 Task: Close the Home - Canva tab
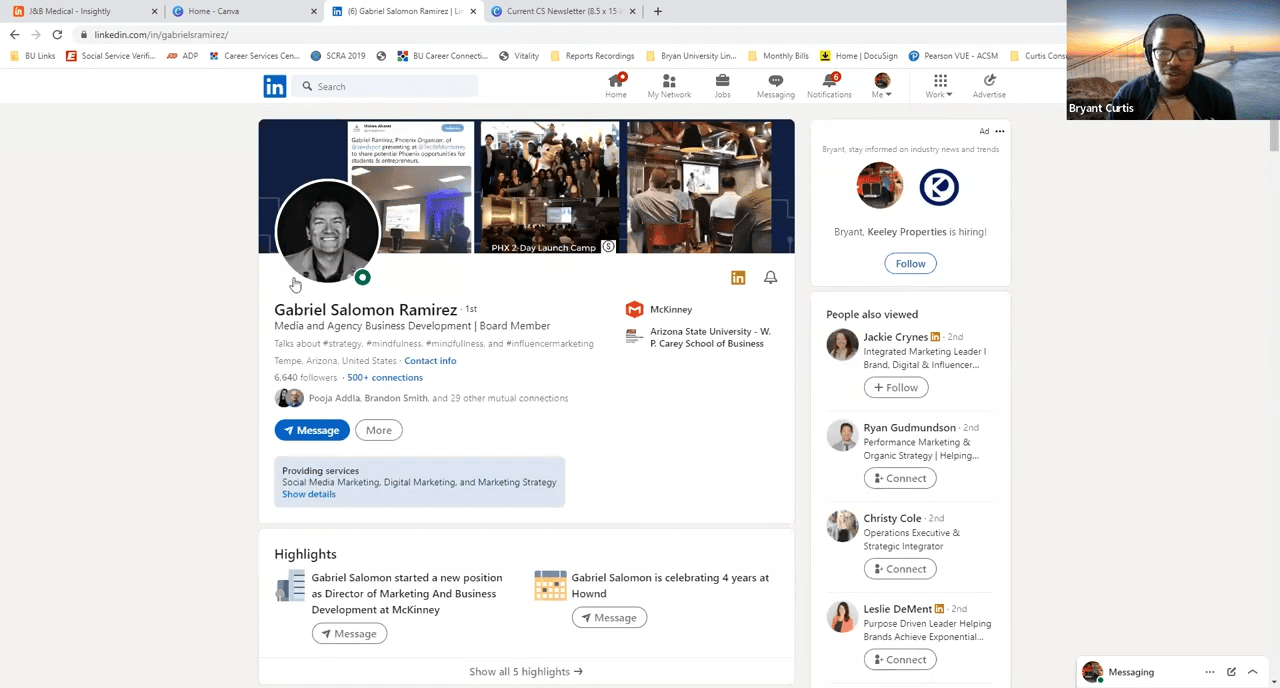(313, 12)
